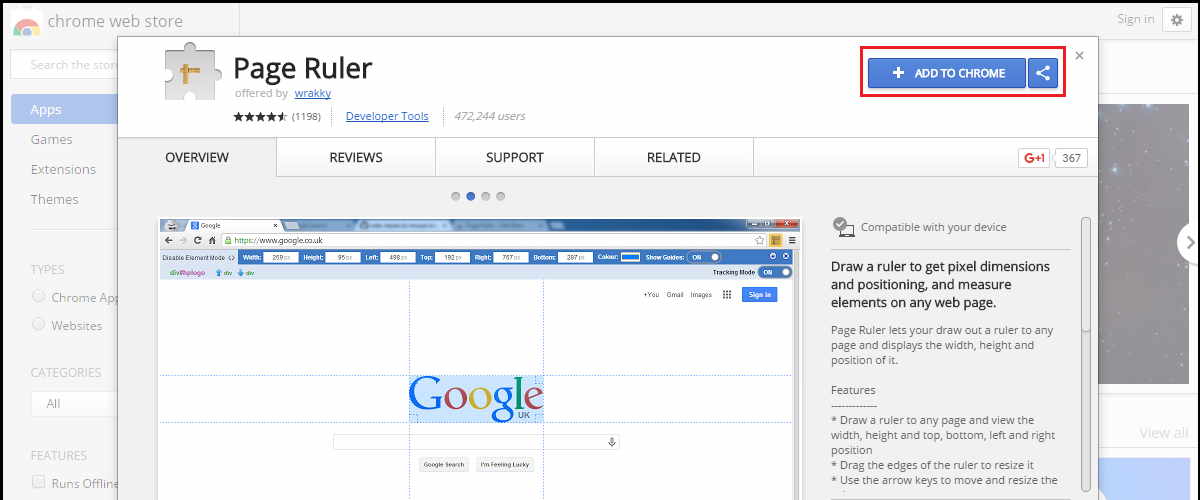Close the Page Ruler detail dialog
Screen dimensions: 1200x500
pyautogui.click(x=1079, y=56)
